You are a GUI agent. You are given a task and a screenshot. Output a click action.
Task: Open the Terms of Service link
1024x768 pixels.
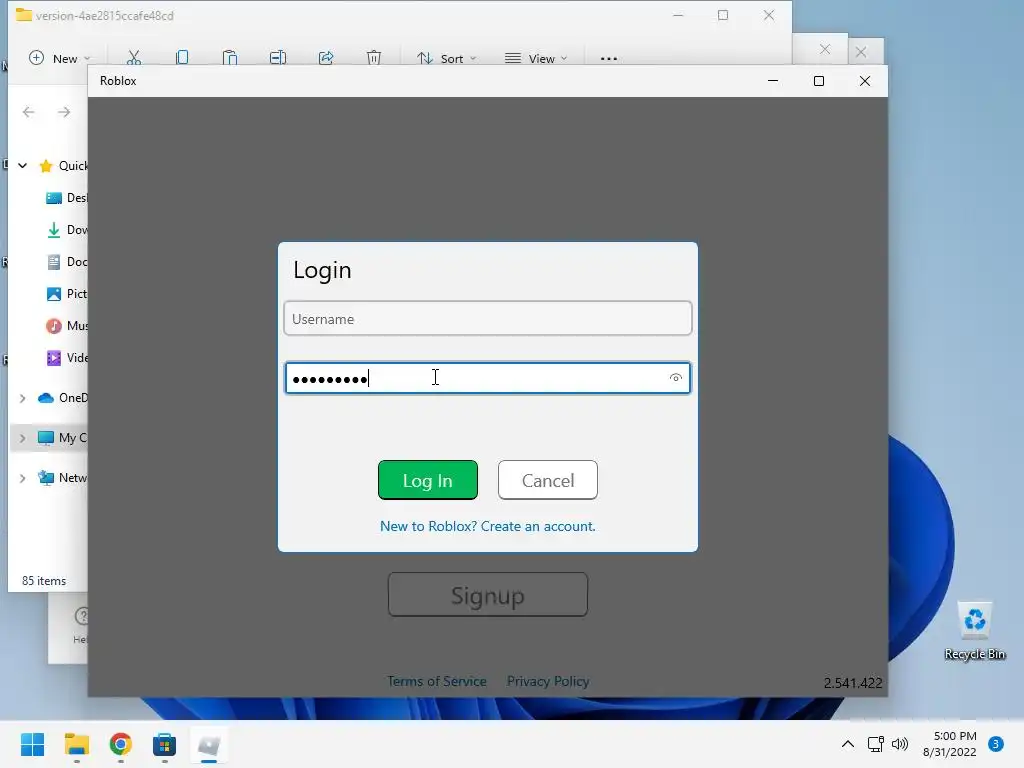click(x=437, y=681)
